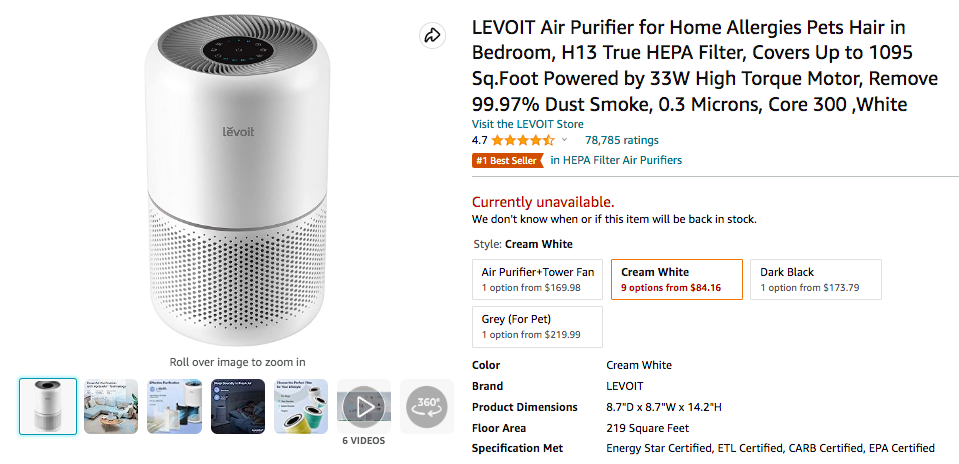The width and height of the screenshot is (959, 464).
Task: Open the 360° view thumbnail
Action: tap(427, 406)
